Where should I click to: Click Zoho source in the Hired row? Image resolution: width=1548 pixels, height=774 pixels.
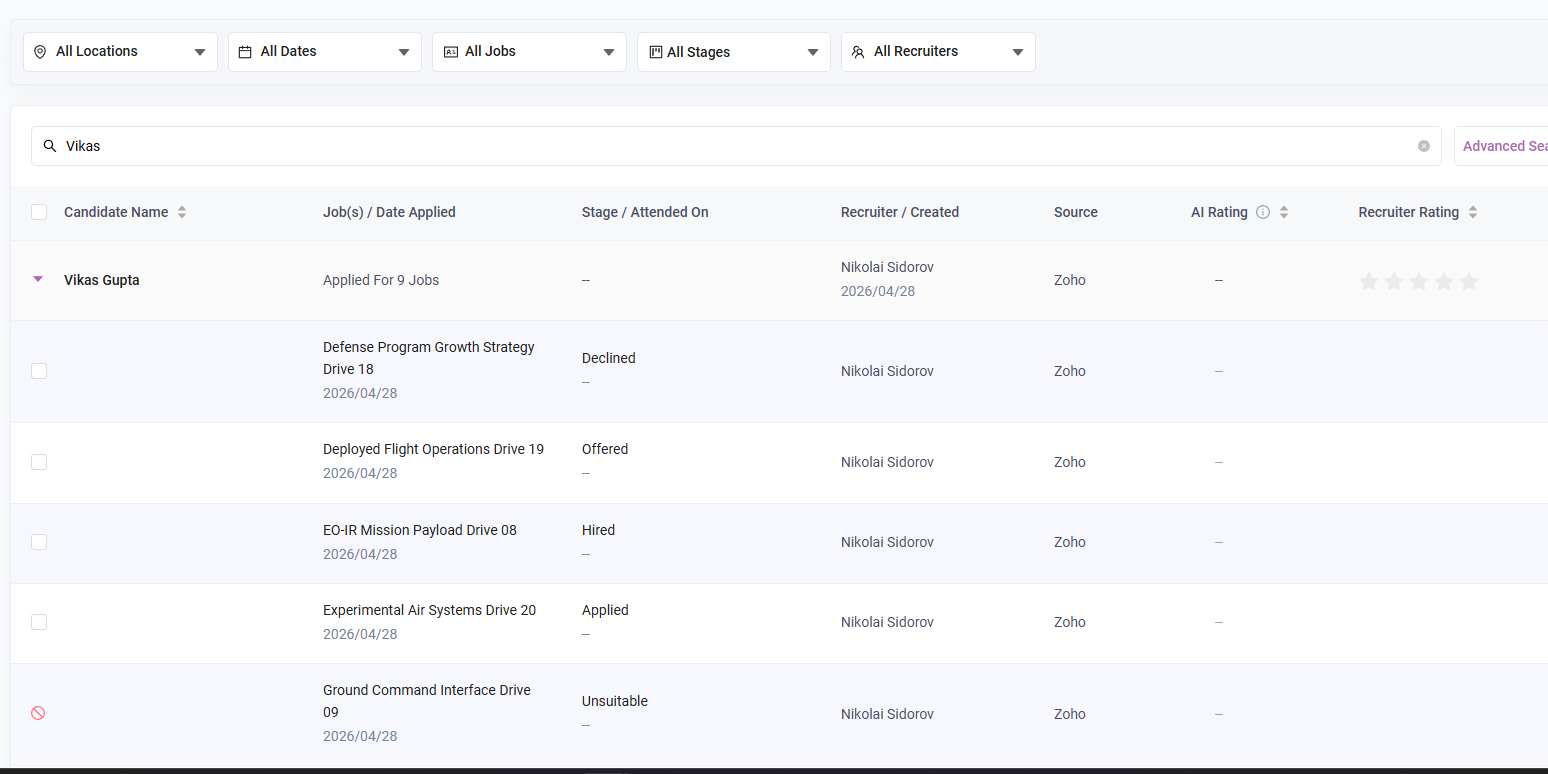point(1070,542)
